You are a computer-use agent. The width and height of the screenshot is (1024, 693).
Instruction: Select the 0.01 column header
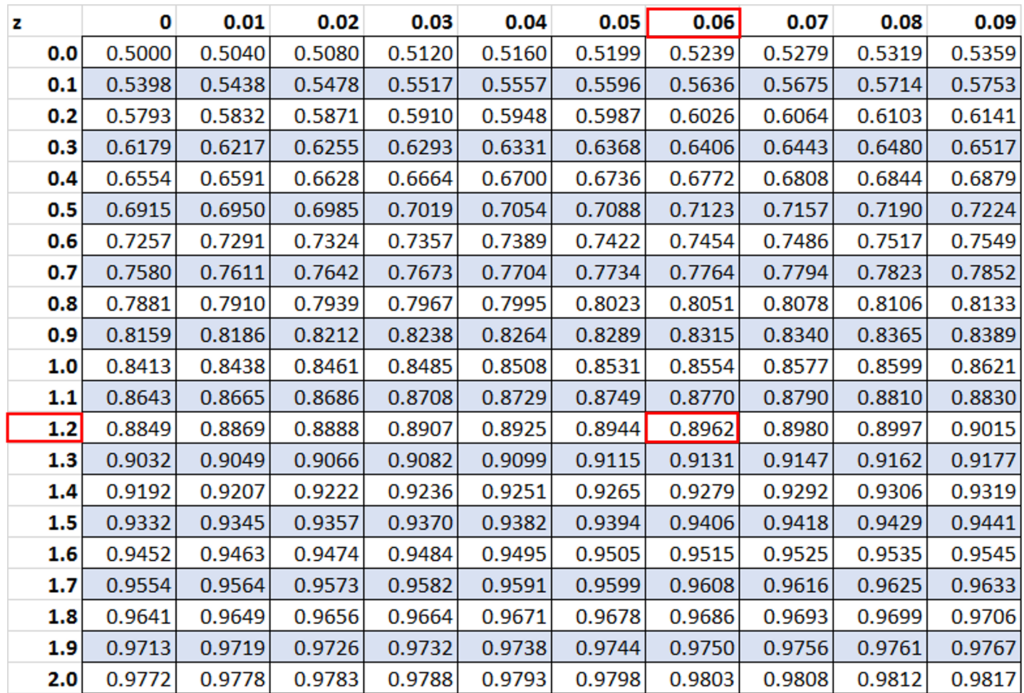223,21
